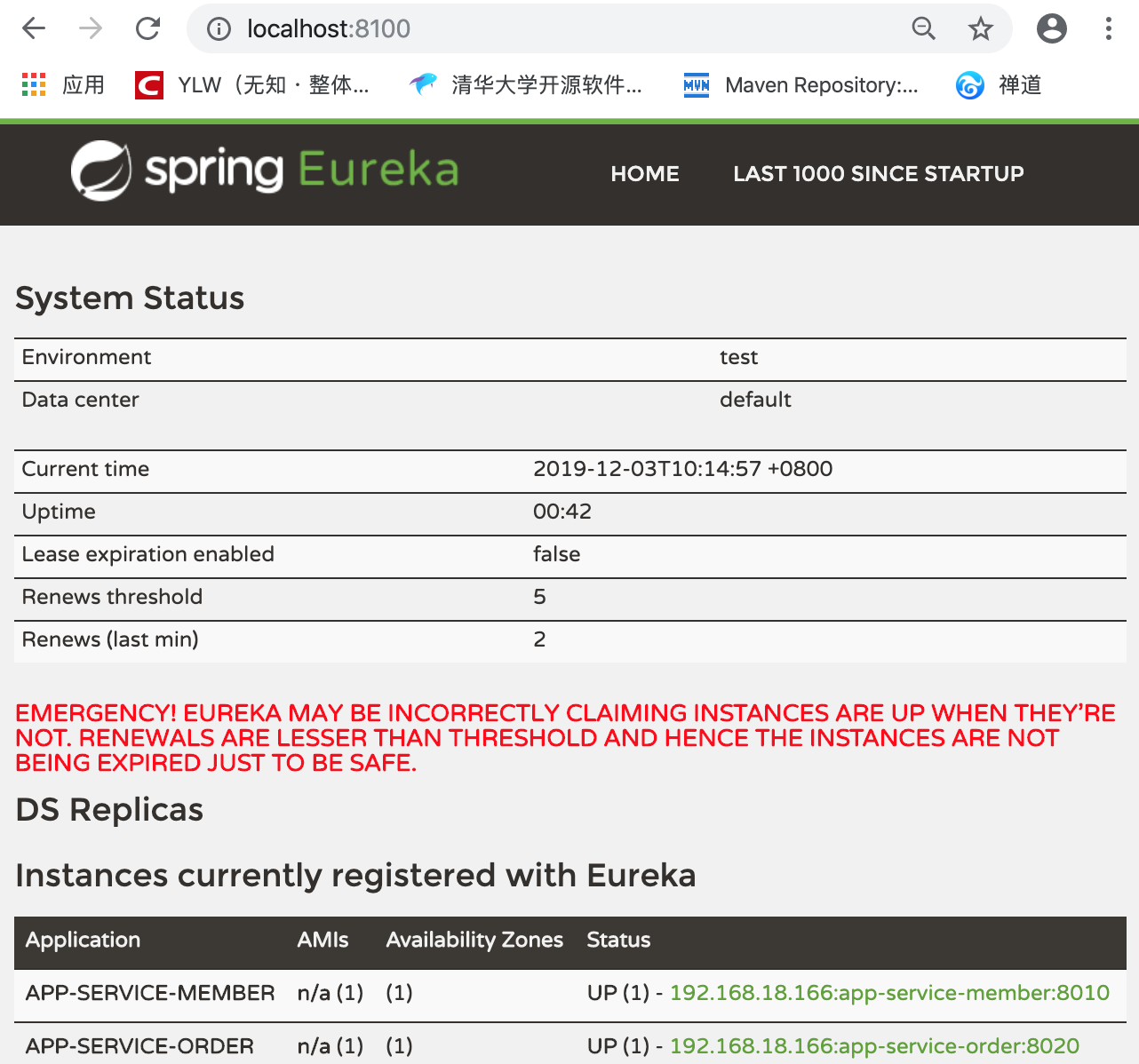Click the Status column header
1139x1064 pixels.
point(618,940)
